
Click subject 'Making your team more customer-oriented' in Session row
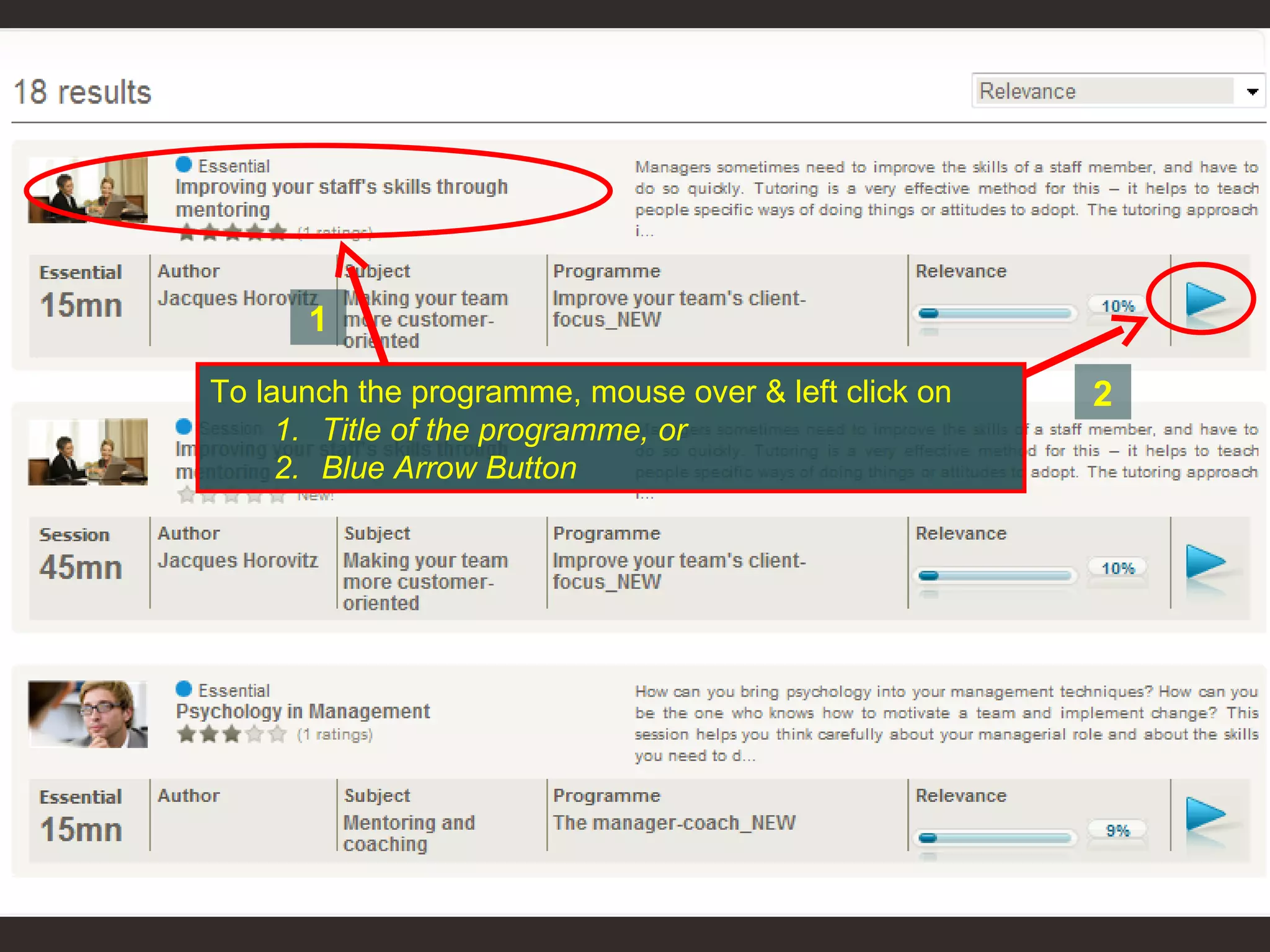coord(425,581)
